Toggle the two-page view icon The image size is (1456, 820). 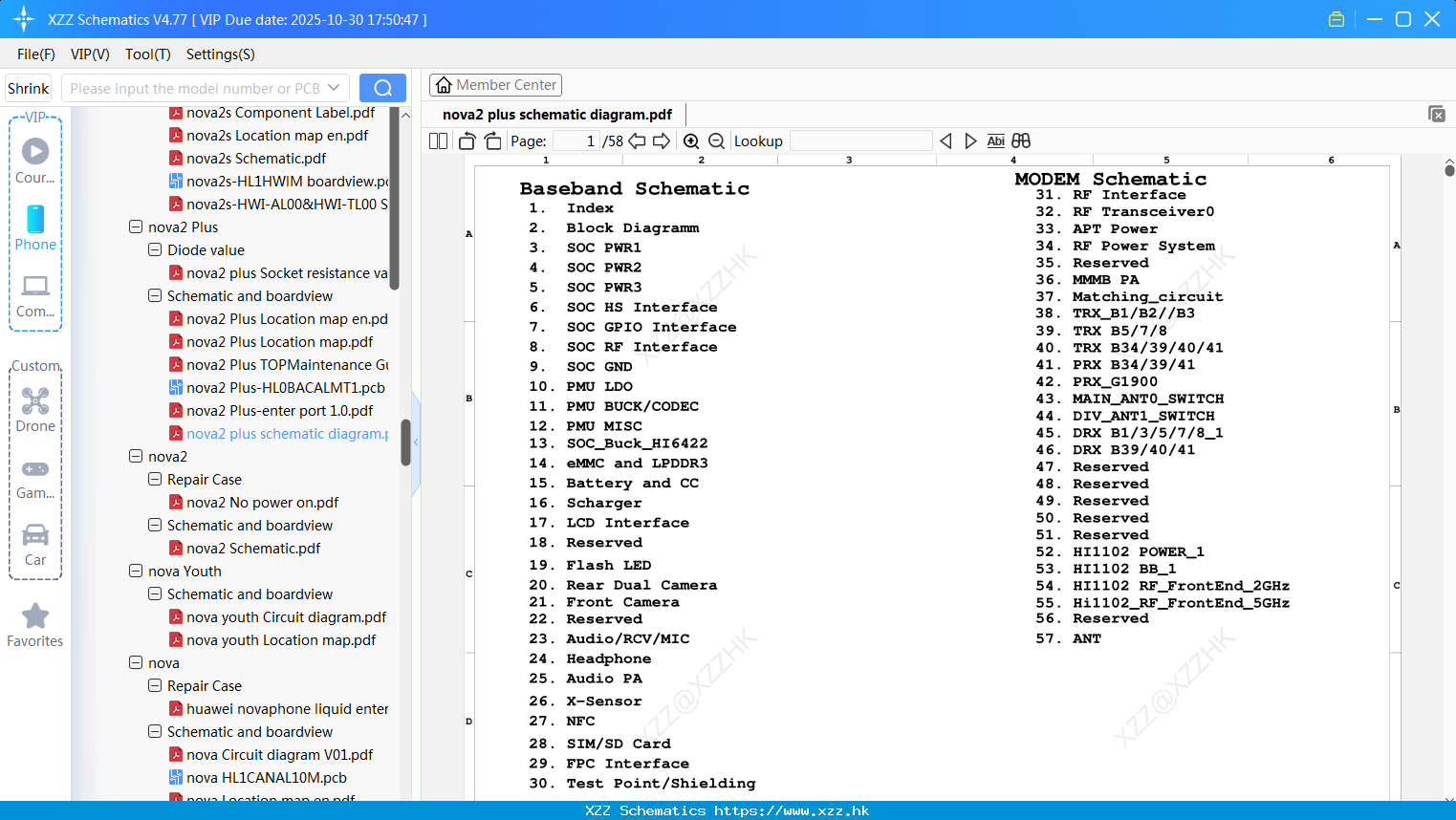[x=439, y=141]
